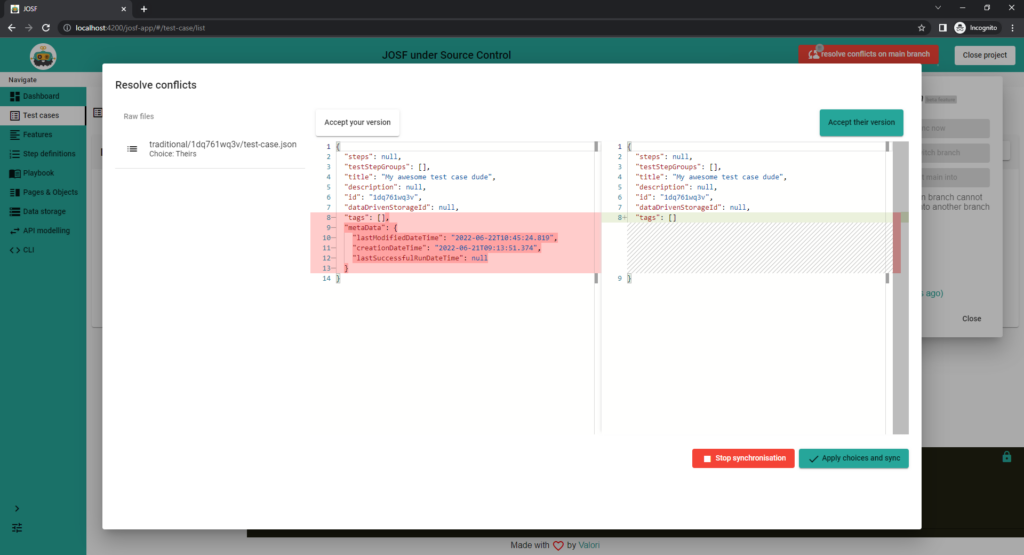Viewport: 1024px width, 555px height.
Task: Go to Features in navigation
Action: 37,134
